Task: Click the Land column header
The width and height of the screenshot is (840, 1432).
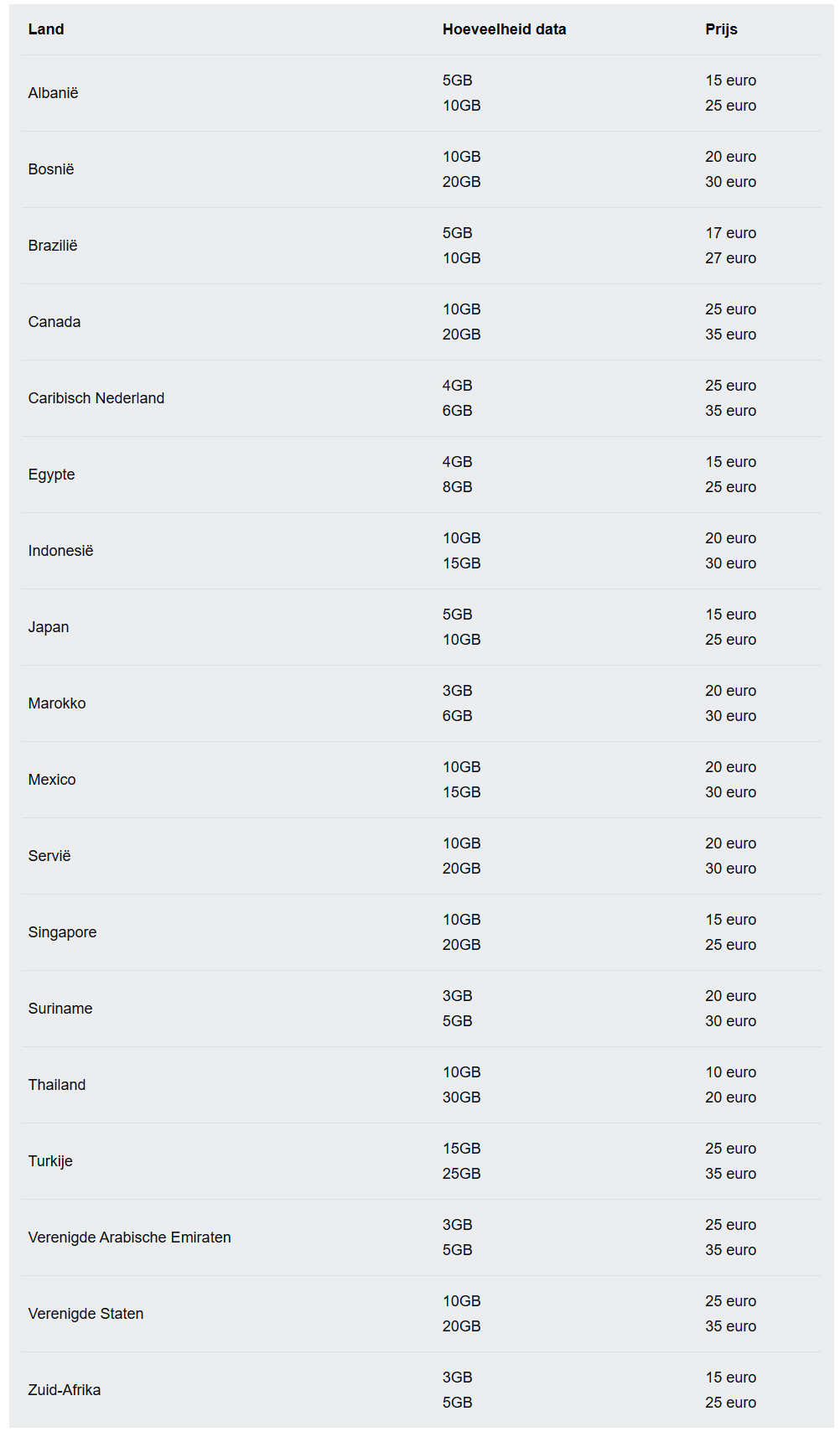Action: tap(46, 29)
